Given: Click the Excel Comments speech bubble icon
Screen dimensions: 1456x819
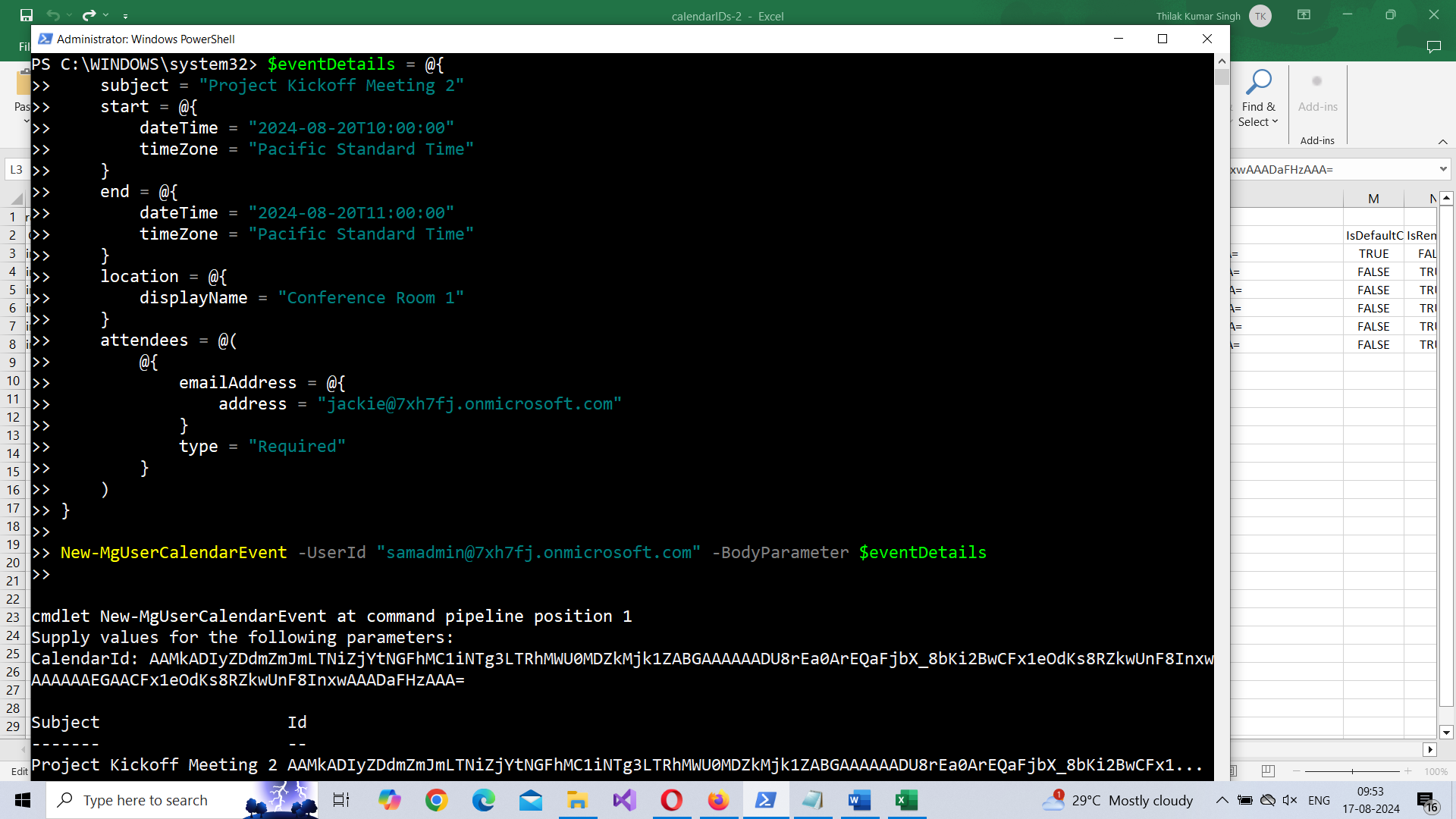Looking at the screenshot, I should (1433, 47).
